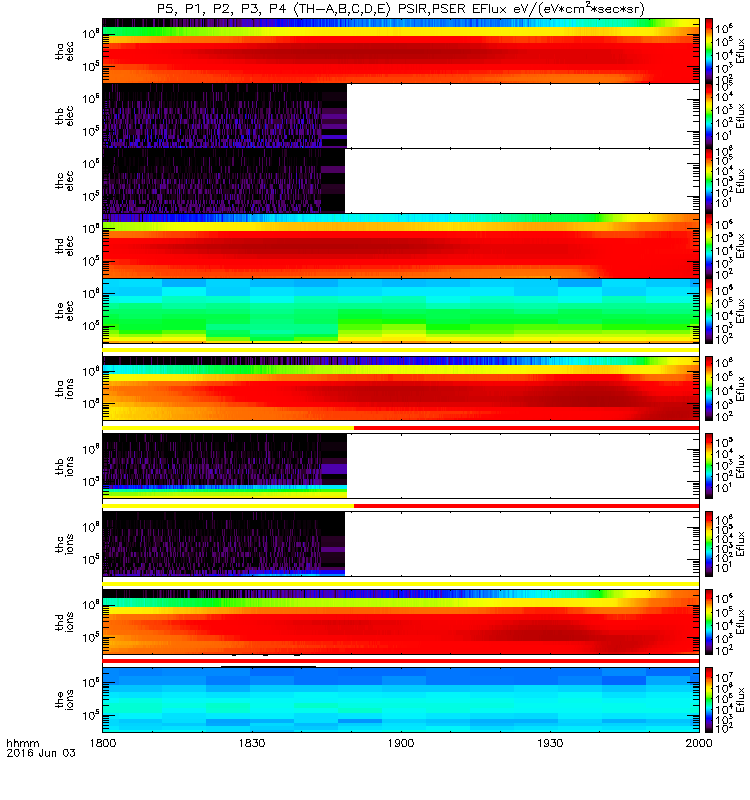750x800 pixels.
Task: Select the "thb elec" panel label
Action: (65, 116)
